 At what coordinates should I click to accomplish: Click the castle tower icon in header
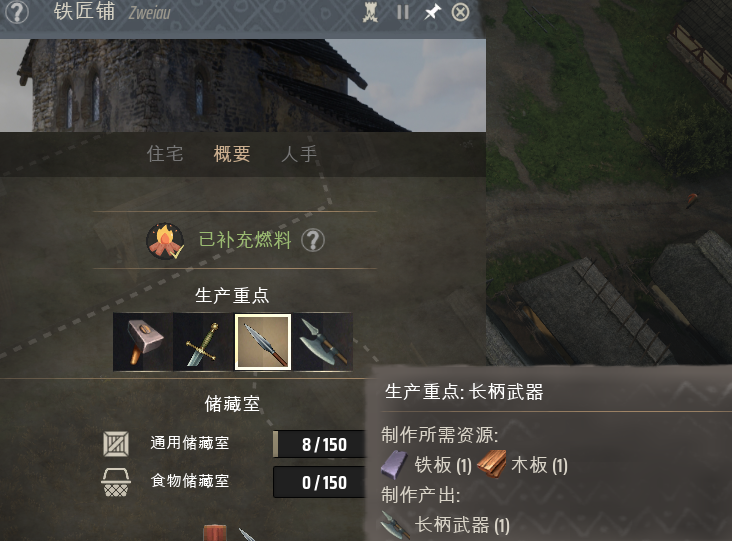pyautogui.click(x=371, y=13)
